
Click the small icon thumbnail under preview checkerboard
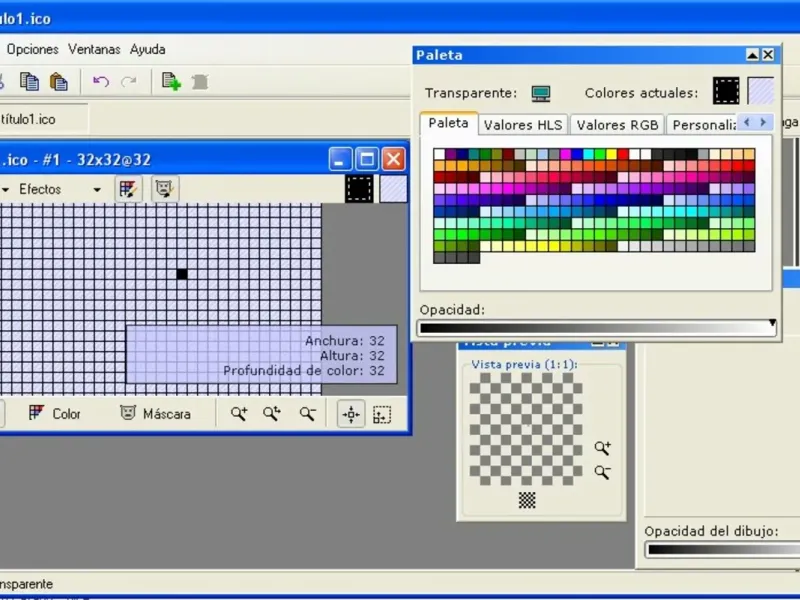tap(527, 500)
